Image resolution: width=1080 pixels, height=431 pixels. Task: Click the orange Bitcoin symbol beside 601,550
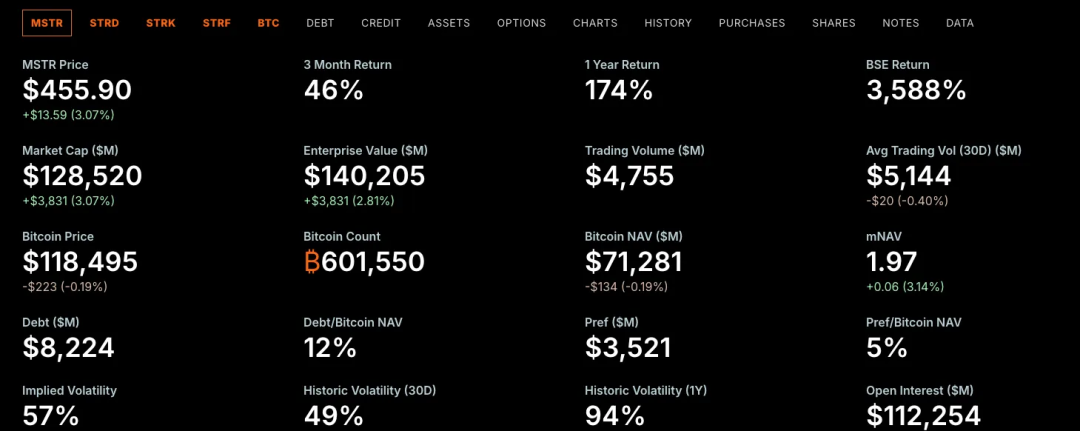point(313,262)
